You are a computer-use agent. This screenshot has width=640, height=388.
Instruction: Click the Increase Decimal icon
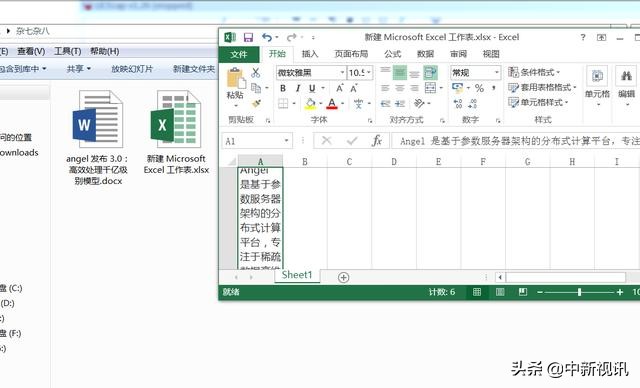458,104
